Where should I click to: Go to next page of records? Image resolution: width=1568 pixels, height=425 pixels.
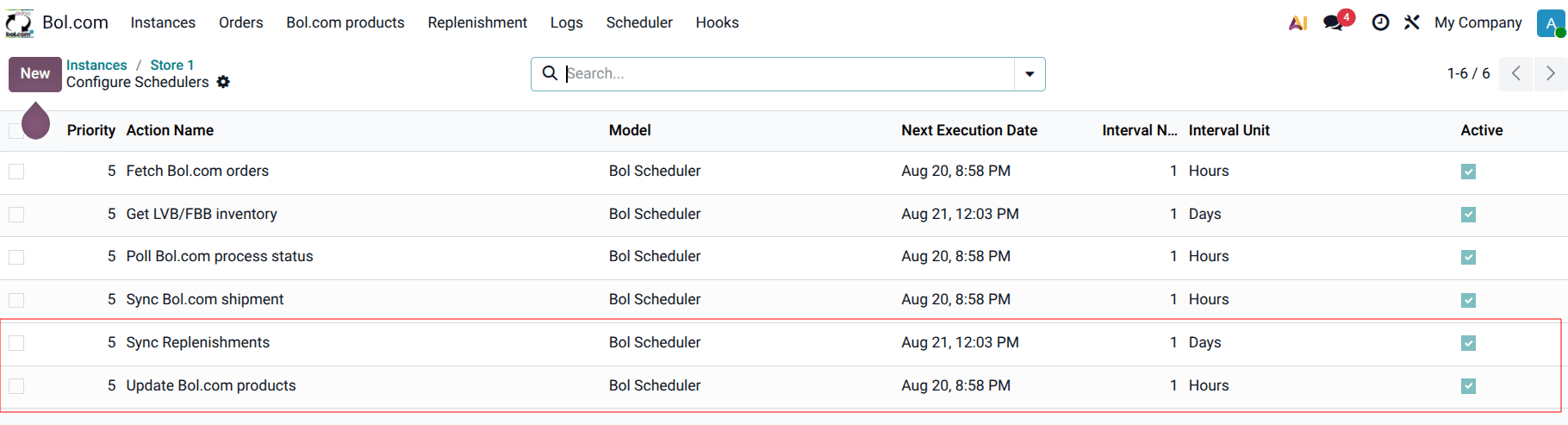[x=1551, y=73]
